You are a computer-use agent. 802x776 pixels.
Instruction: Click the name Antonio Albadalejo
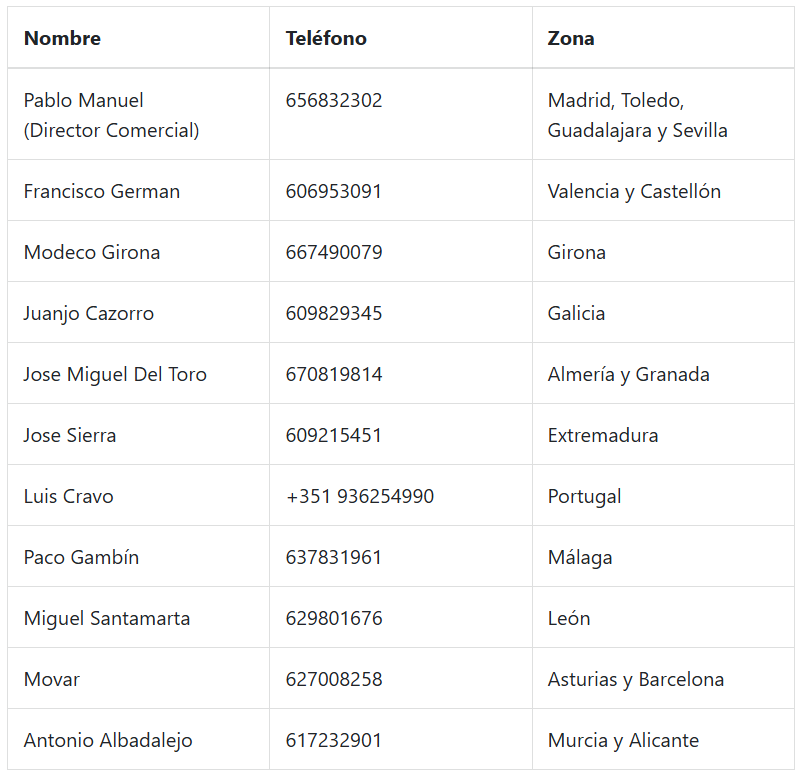[x=108, y=741]
